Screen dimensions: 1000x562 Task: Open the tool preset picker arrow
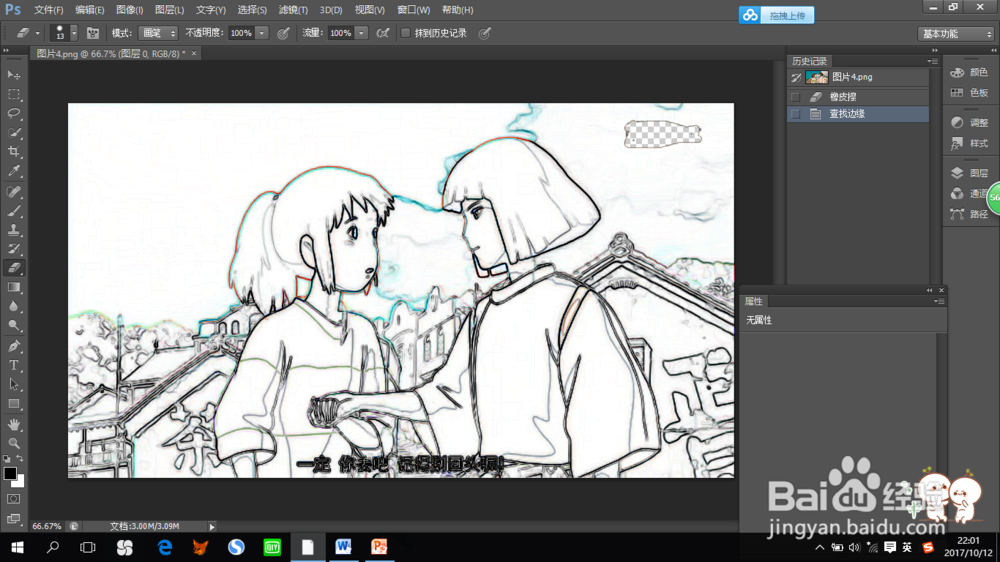point(37,33)
